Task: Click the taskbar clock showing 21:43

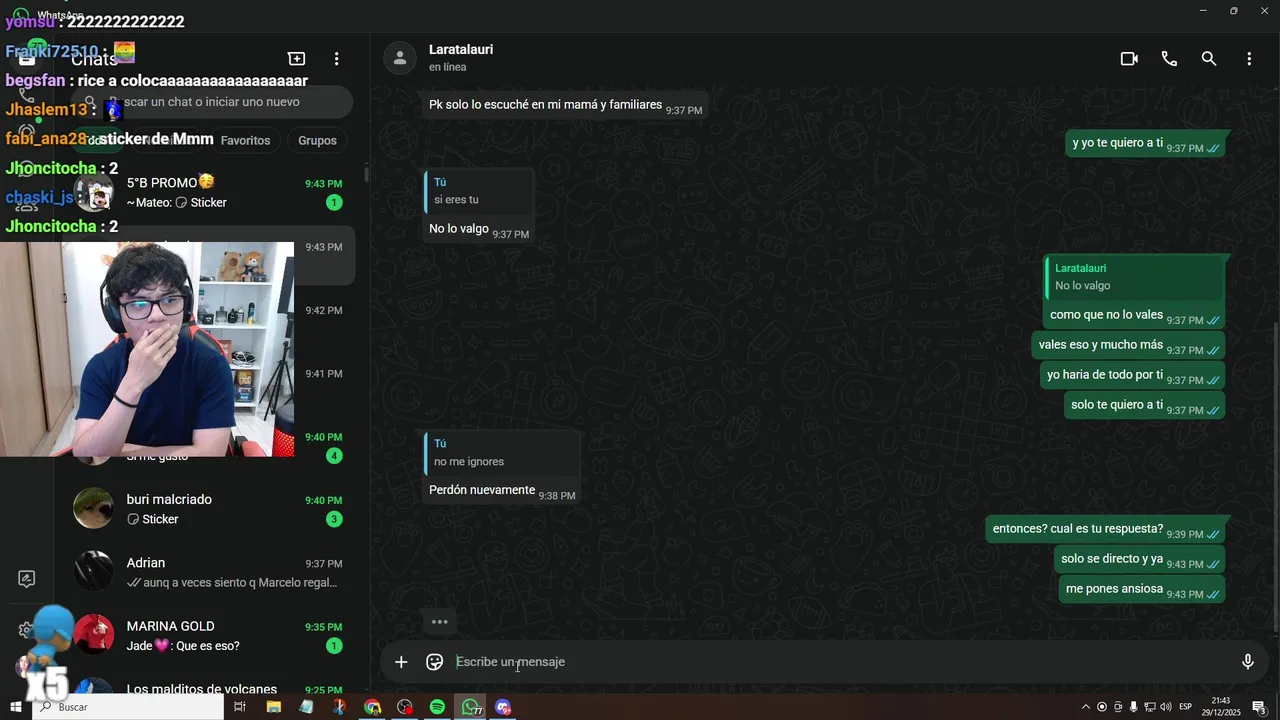Action: pyautogui.click(x=1220, y=707)
